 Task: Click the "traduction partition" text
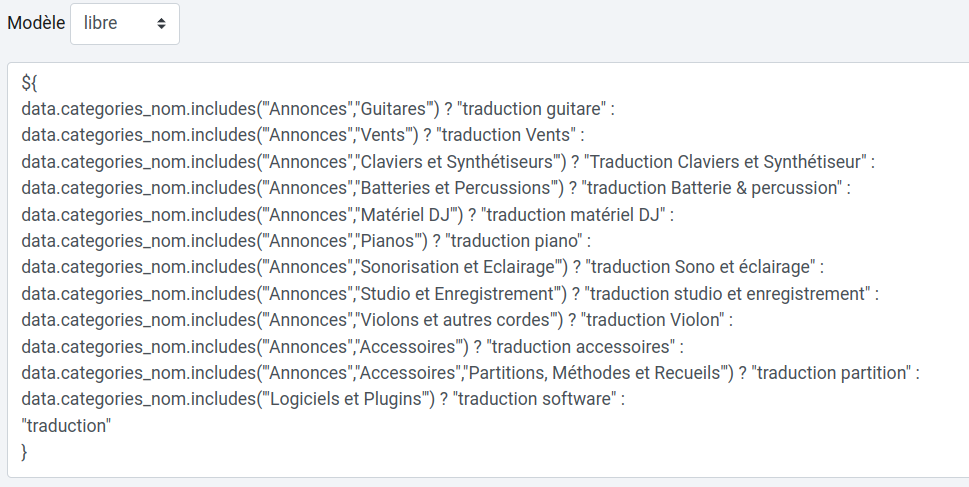coord(828,373)
